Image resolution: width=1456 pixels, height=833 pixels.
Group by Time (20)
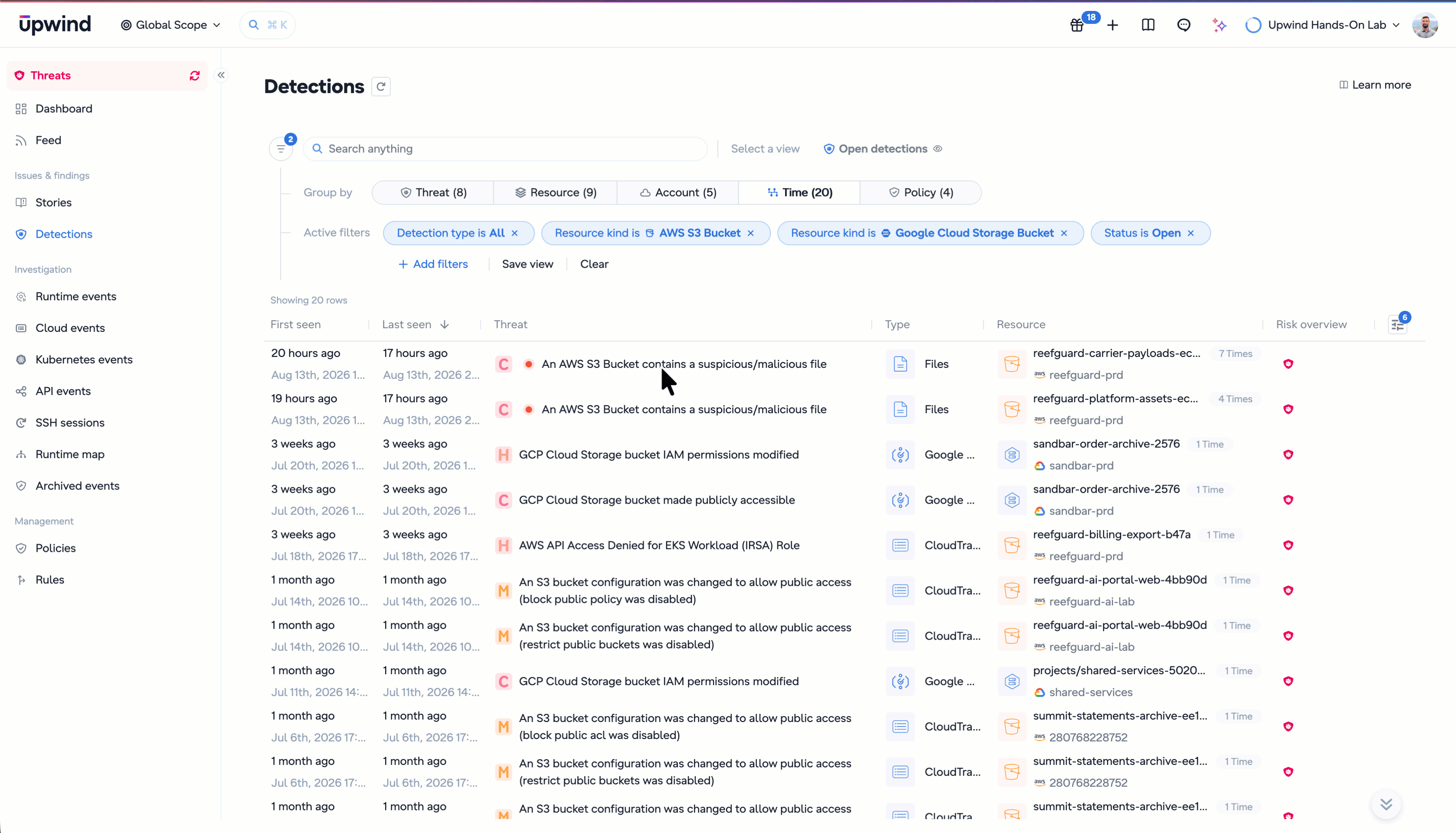coord(799,193)
